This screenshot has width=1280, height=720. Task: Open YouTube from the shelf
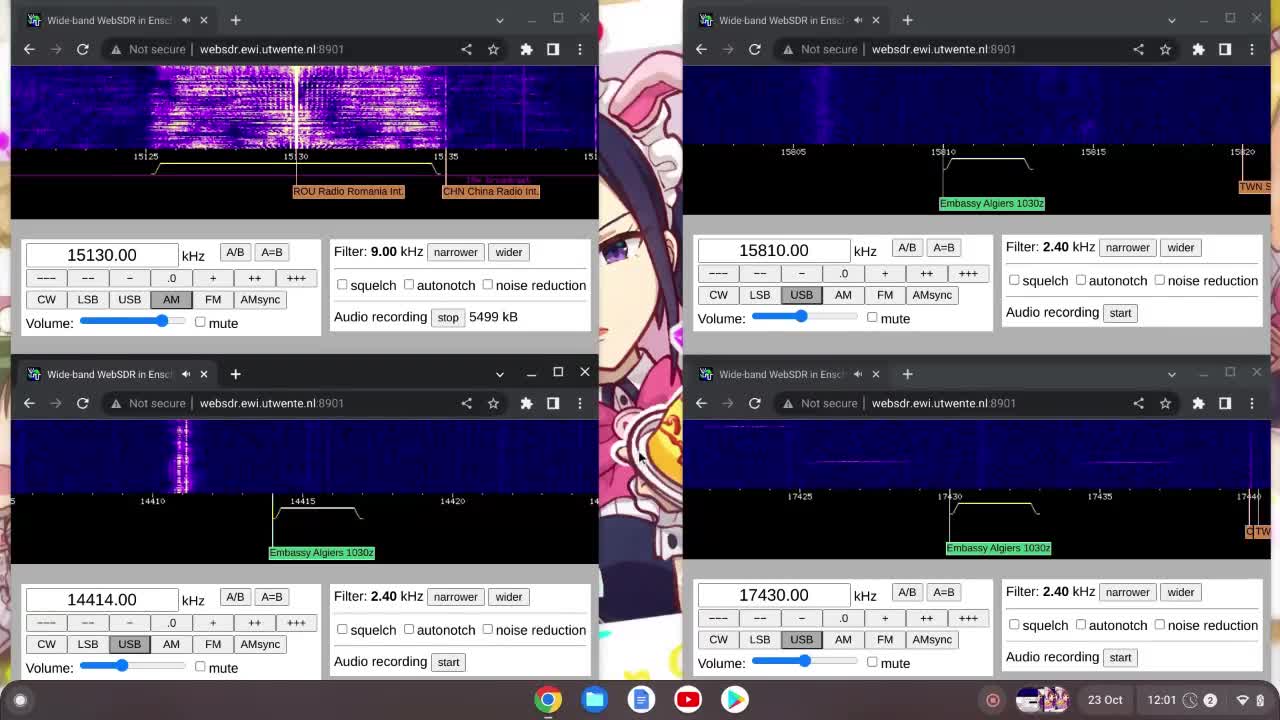(688, 699)
